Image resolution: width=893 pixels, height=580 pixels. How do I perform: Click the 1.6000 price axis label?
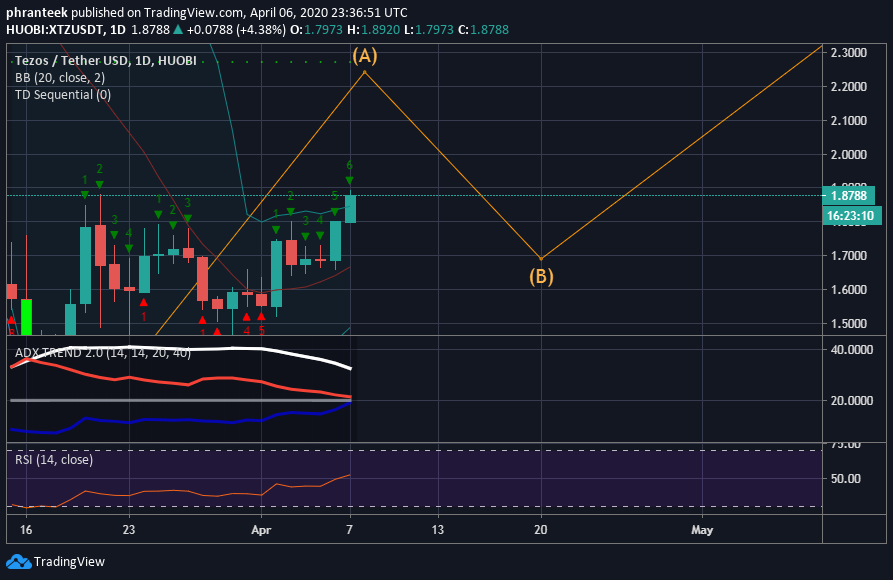(x=849, y=289)
